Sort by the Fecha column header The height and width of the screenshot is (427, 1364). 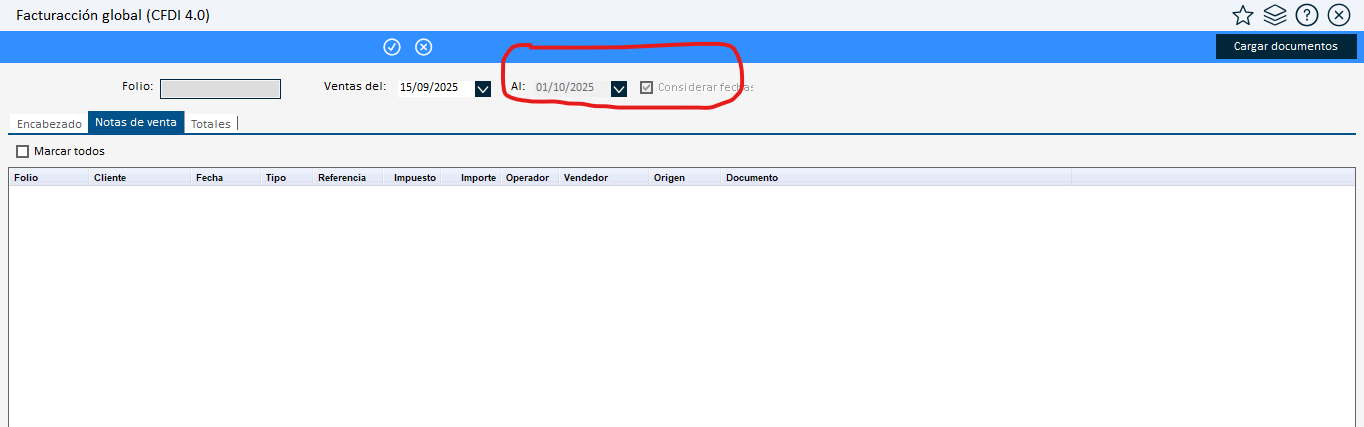coord(209,178)
